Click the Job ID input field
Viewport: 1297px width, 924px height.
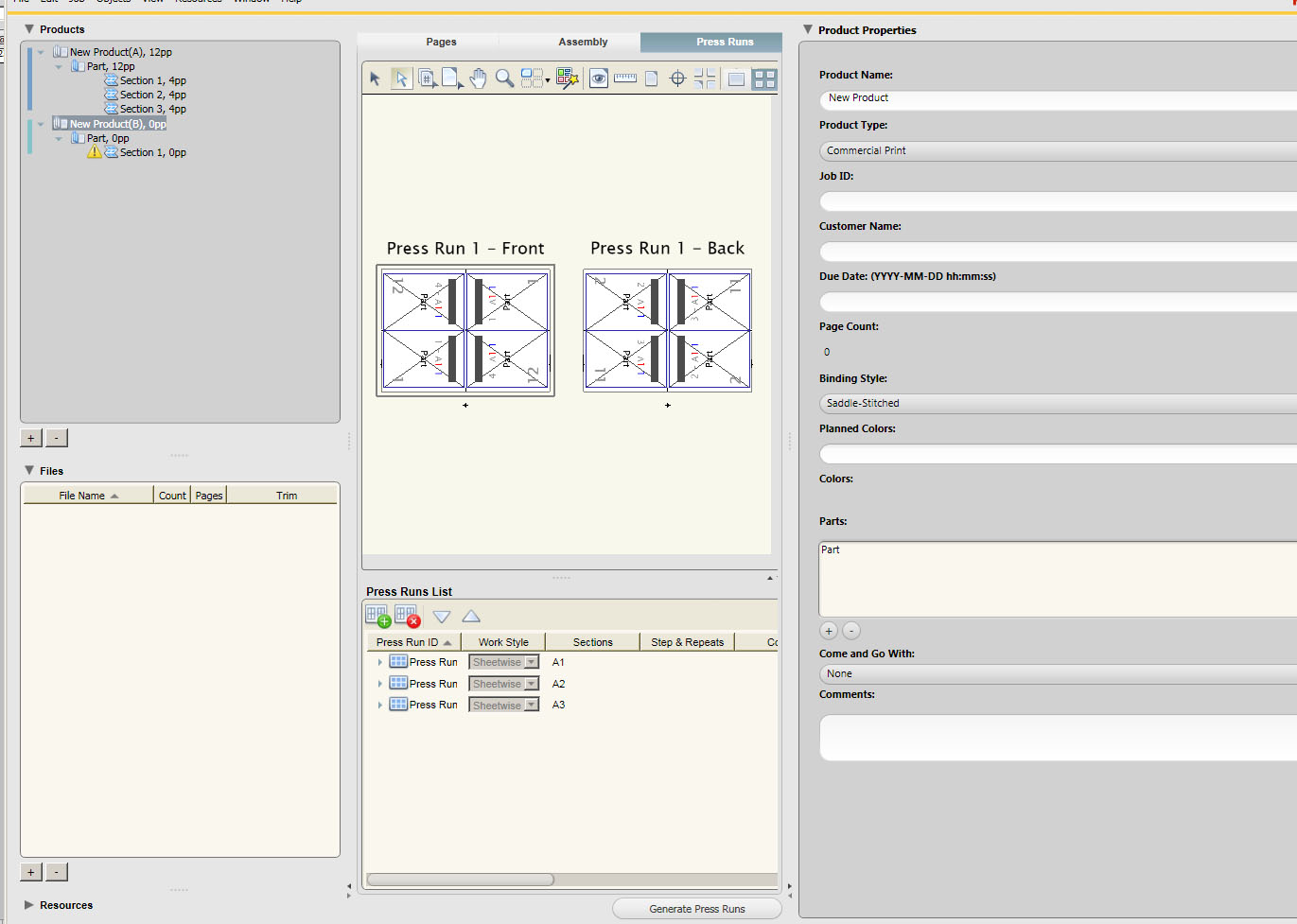(1057, 201)
